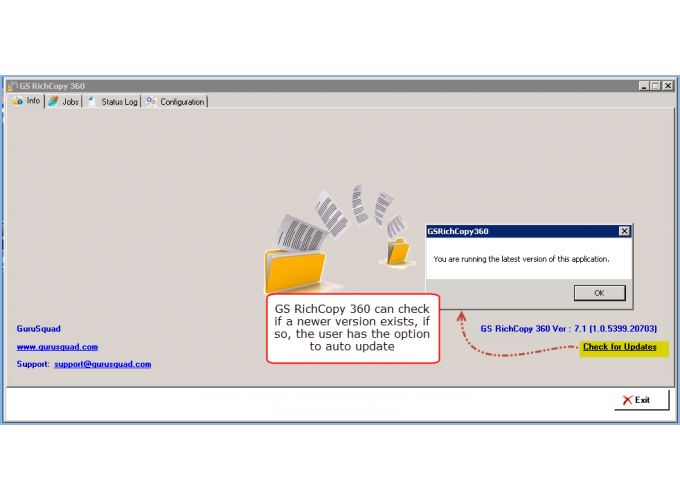Open the www.gurusquad.com link

pos(57,347)
